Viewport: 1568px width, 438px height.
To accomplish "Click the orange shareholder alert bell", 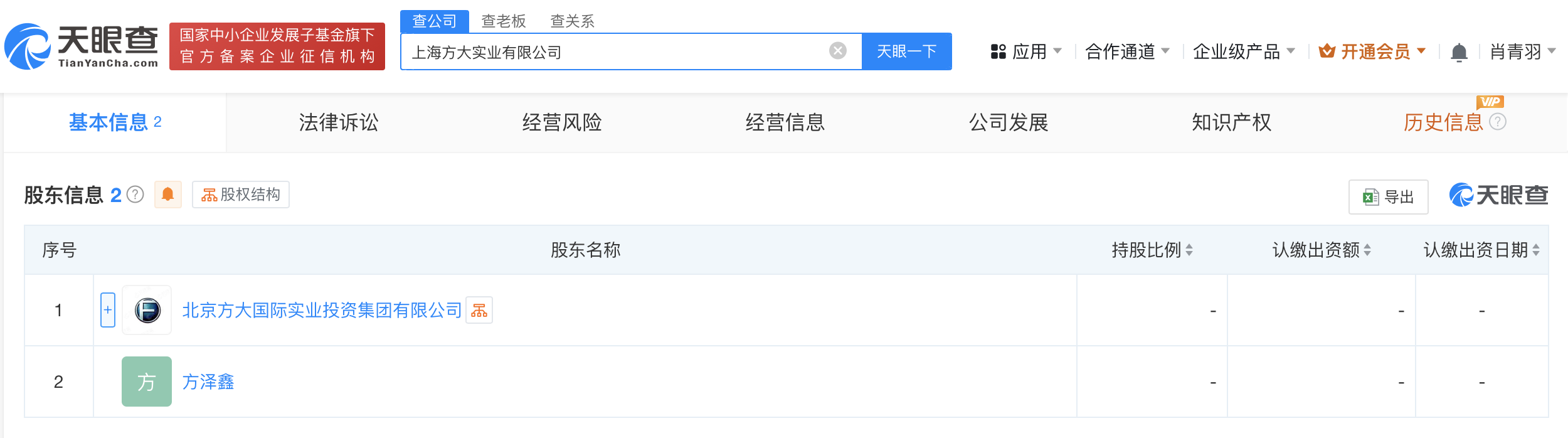I will click(167, 195).
